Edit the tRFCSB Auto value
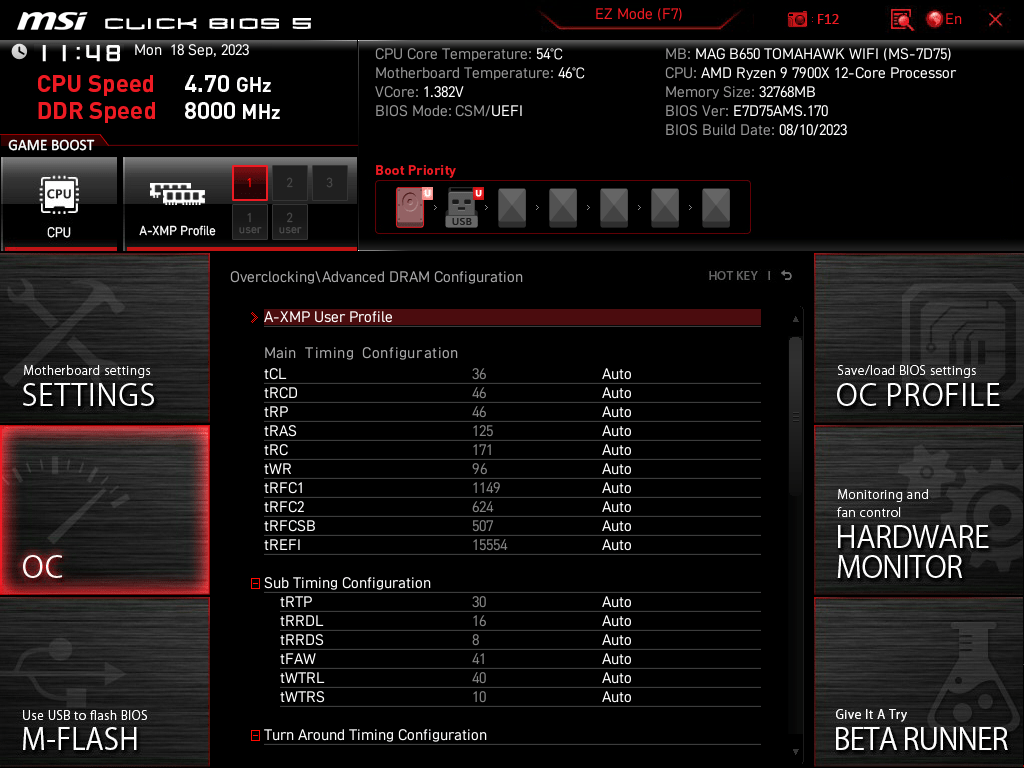Image resolution: width=1024 pixels, height=768 pixels. click(616, 526)
